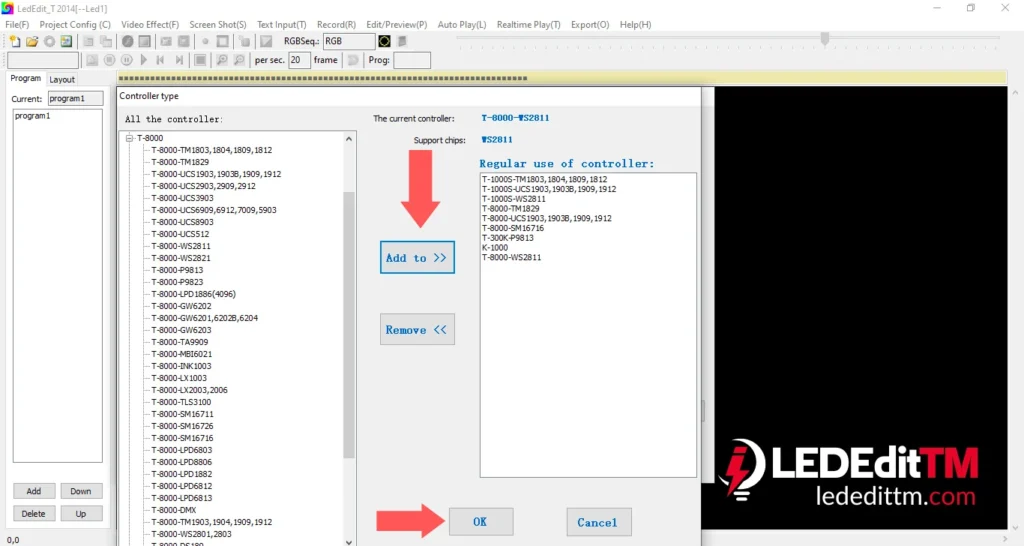Select T-8000-DMX tree item
1024x546 pixels.
pos(174,509)
